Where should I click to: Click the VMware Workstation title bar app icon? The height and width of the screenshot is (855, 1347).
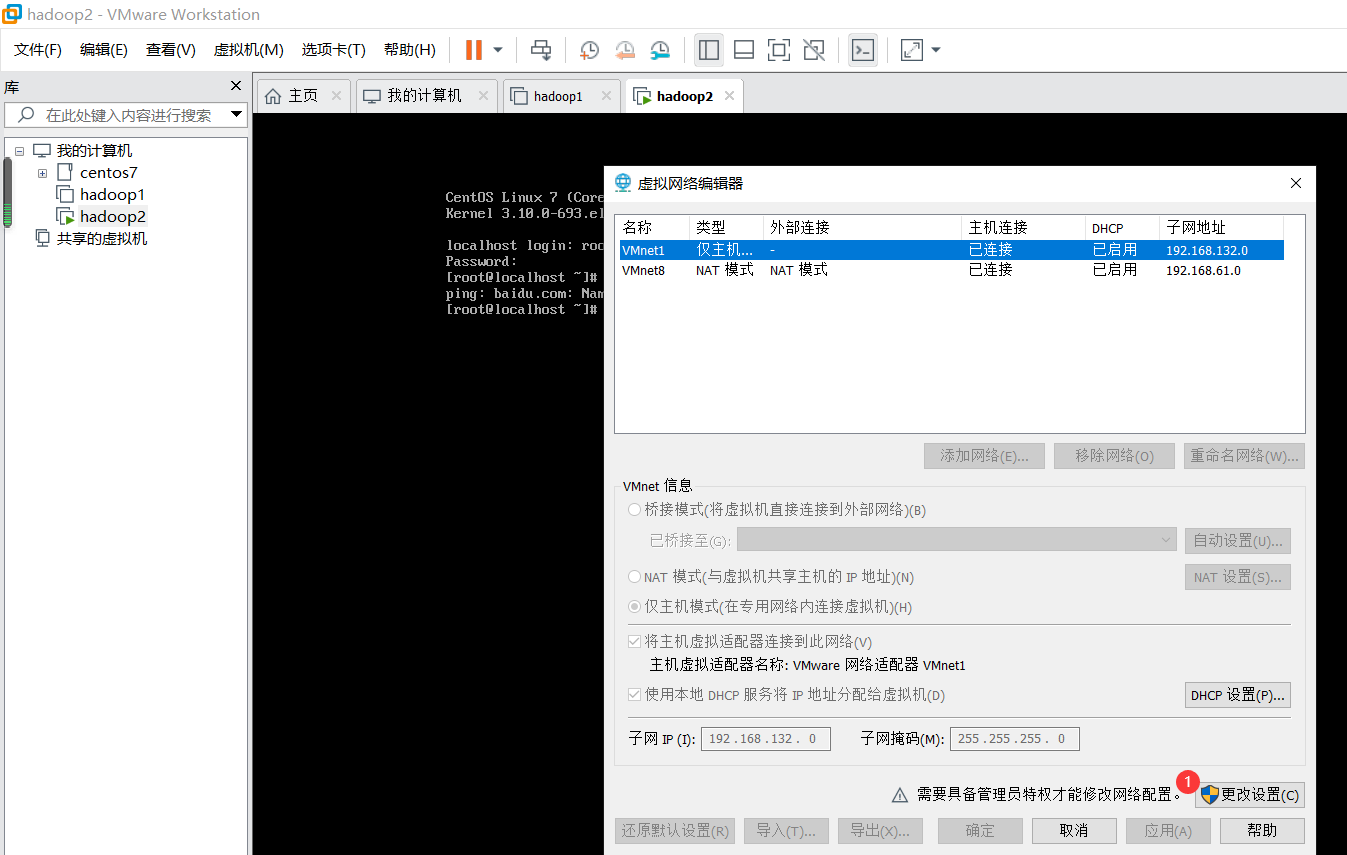point(13,14)
